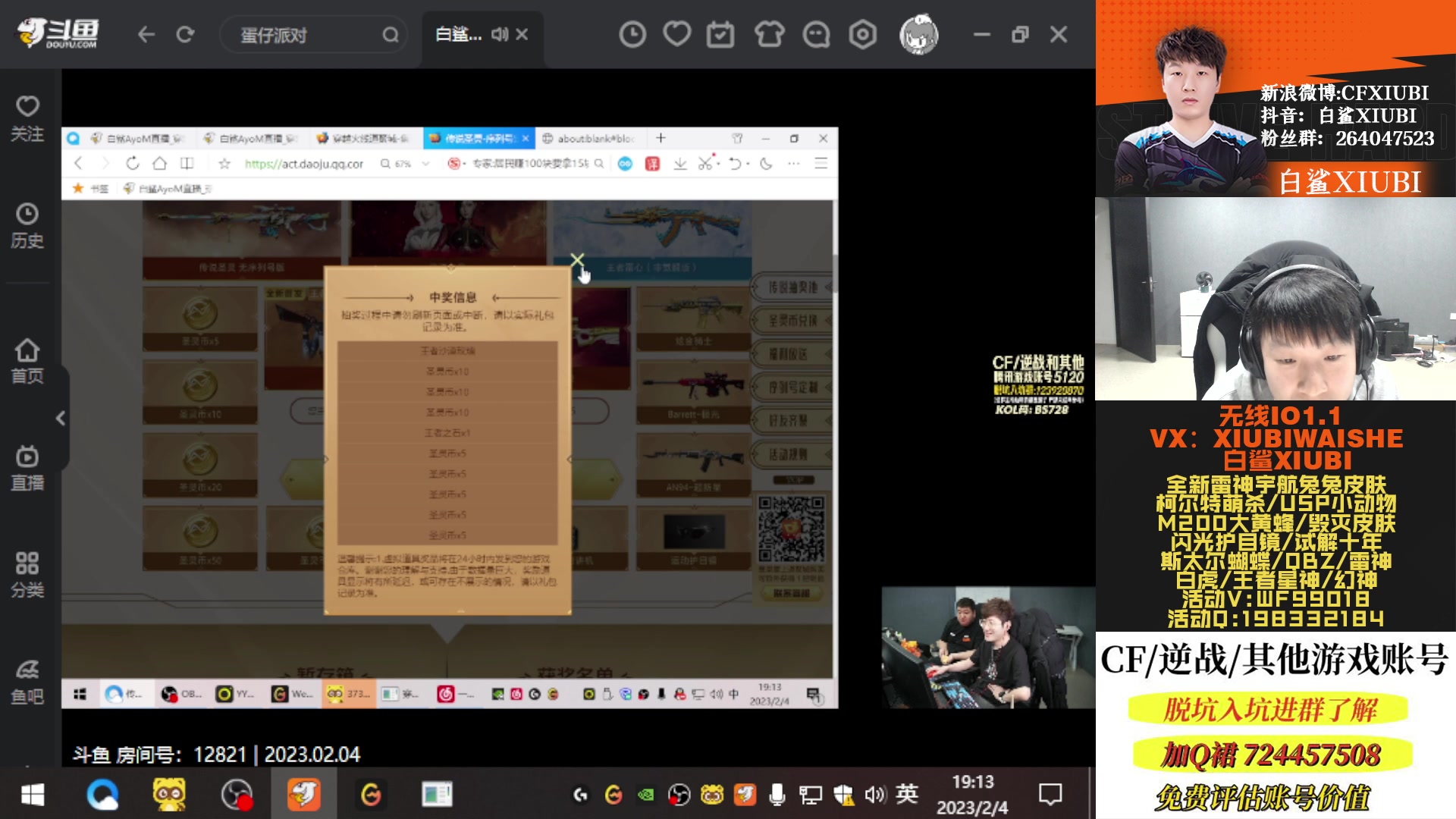This screenshot has width=1456, height=819.
Task: Open the blue Q browser on taskbar
Action: 102,794
